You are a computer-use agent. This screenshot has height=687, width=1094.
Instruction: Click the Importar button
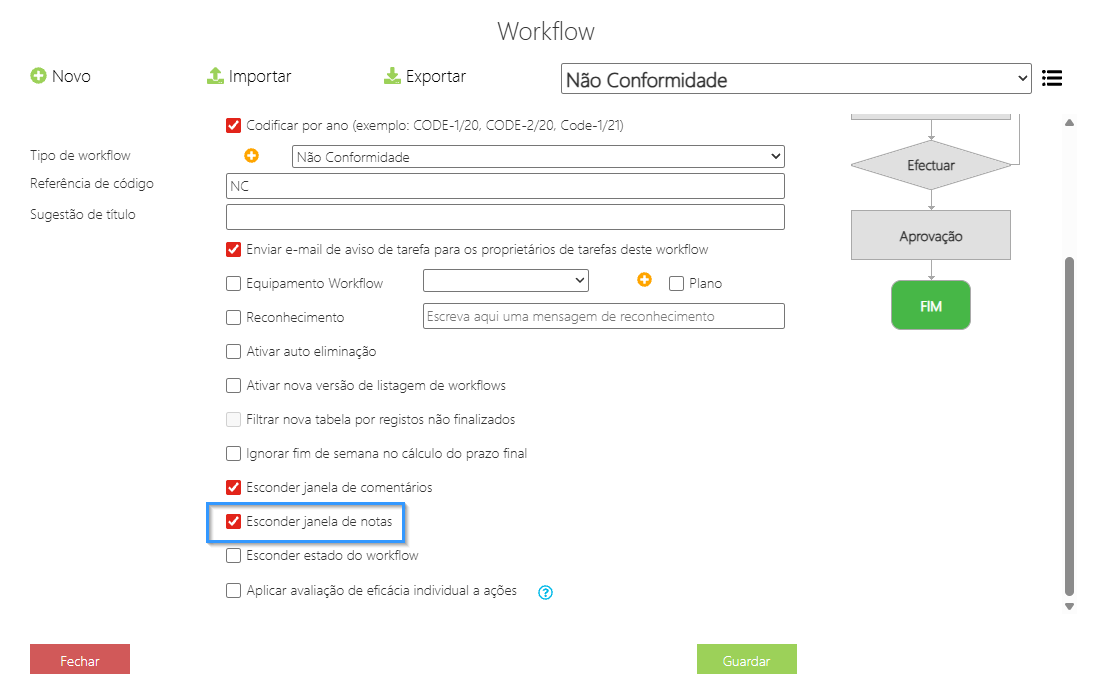249,76
